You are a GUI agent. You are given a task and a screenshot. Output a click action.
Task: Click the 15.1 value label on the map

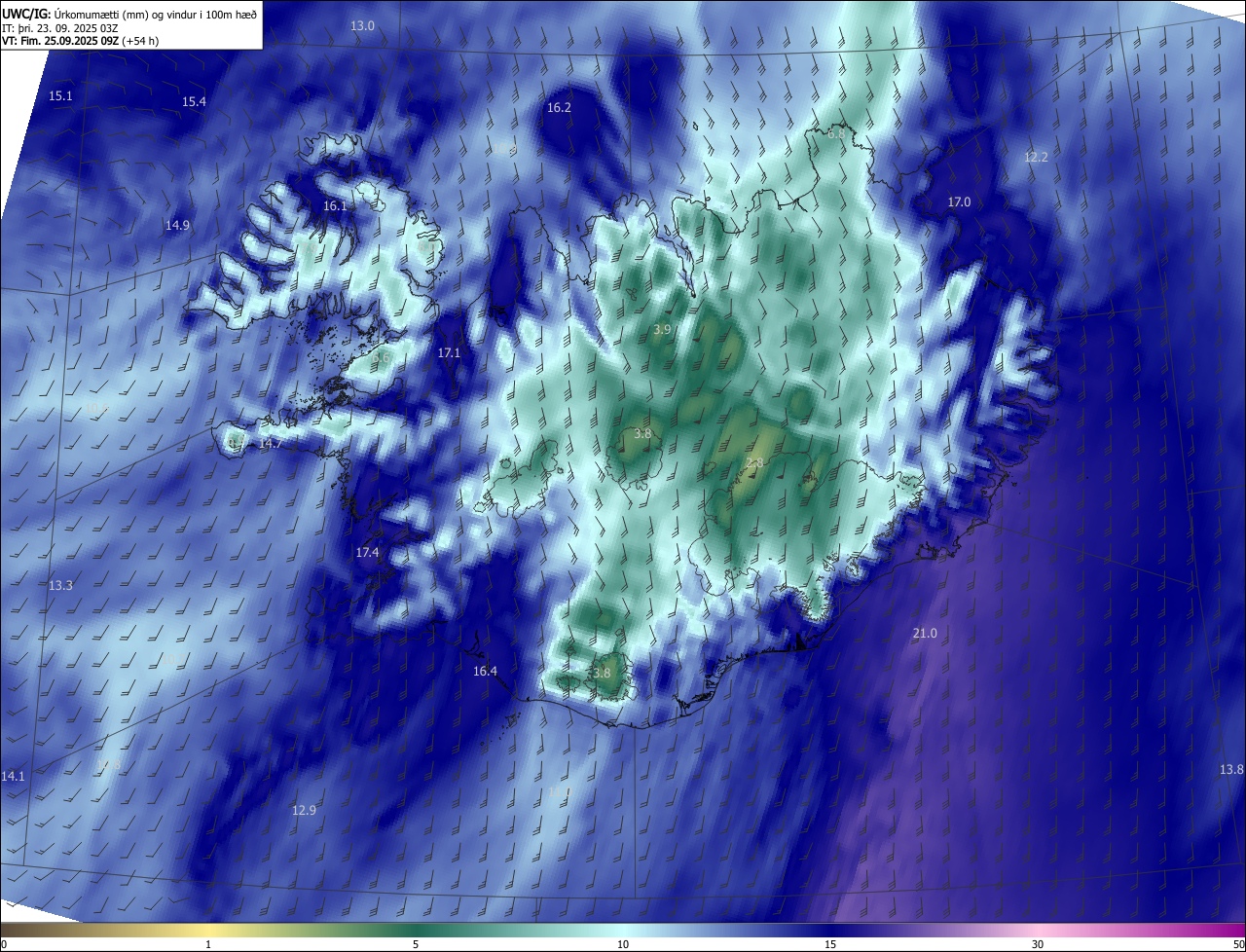tap(60, 95)
